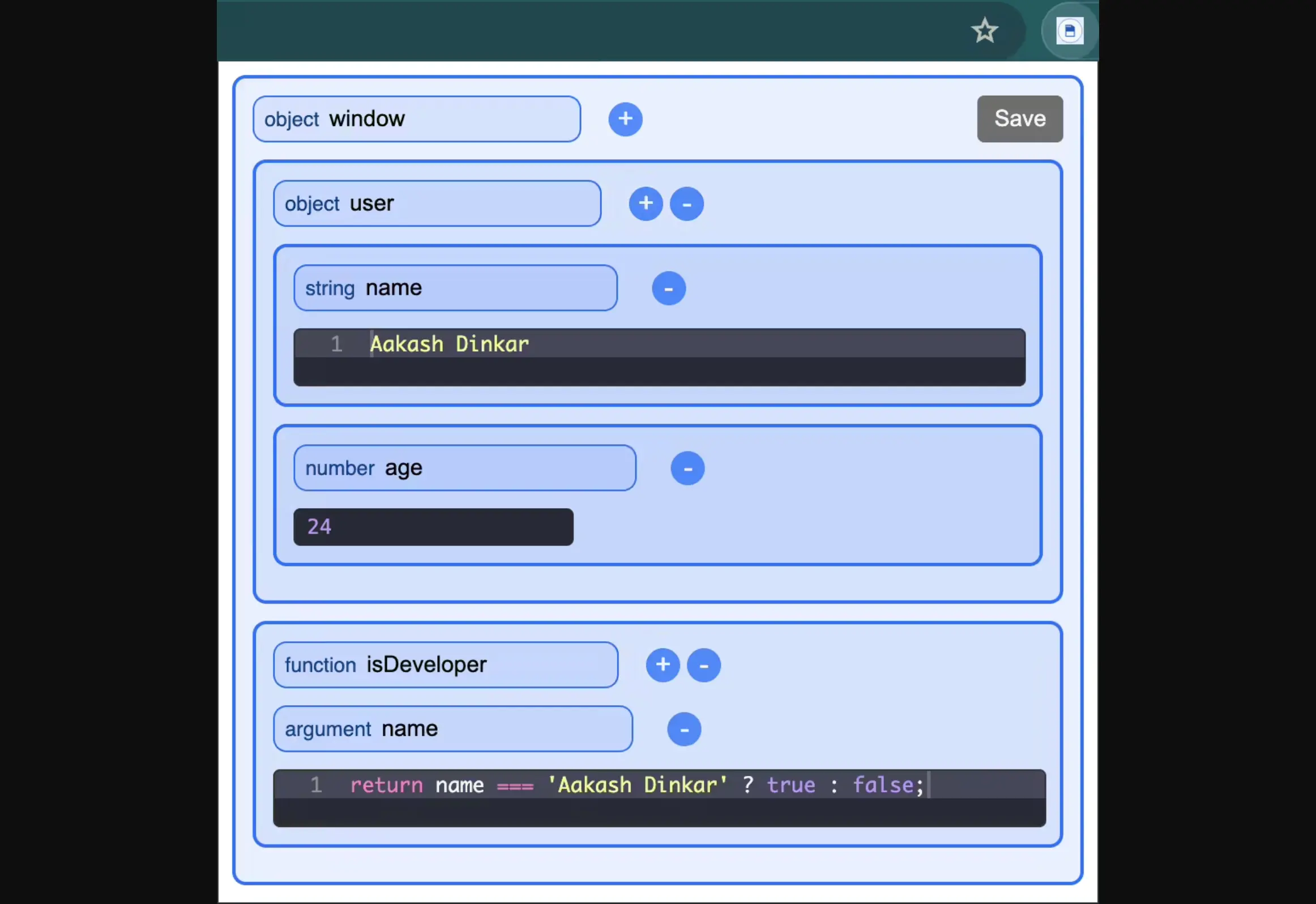Screen dimensions: 1316x904
Task: Delete the string name property
Action: click(668, 288)
